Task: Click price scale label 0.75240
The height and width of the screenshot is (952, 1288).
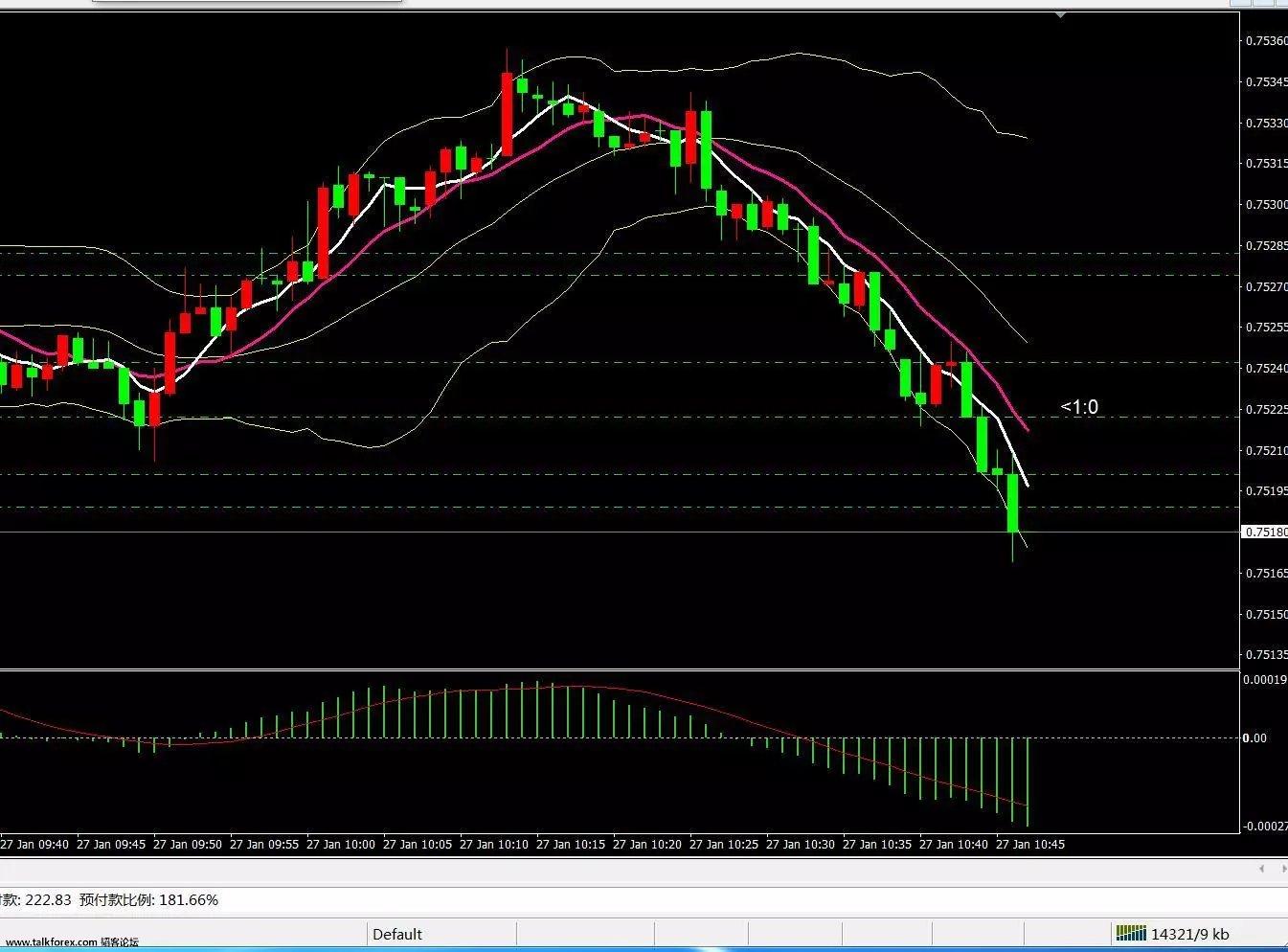Action: click(1266, 369)
